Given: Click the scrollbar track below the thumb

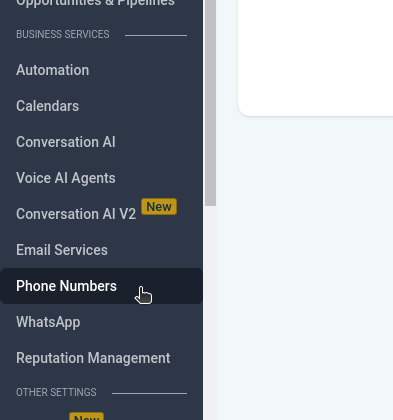Looking at the screenshot, I should pyautogui.click(x=210, y=313).
